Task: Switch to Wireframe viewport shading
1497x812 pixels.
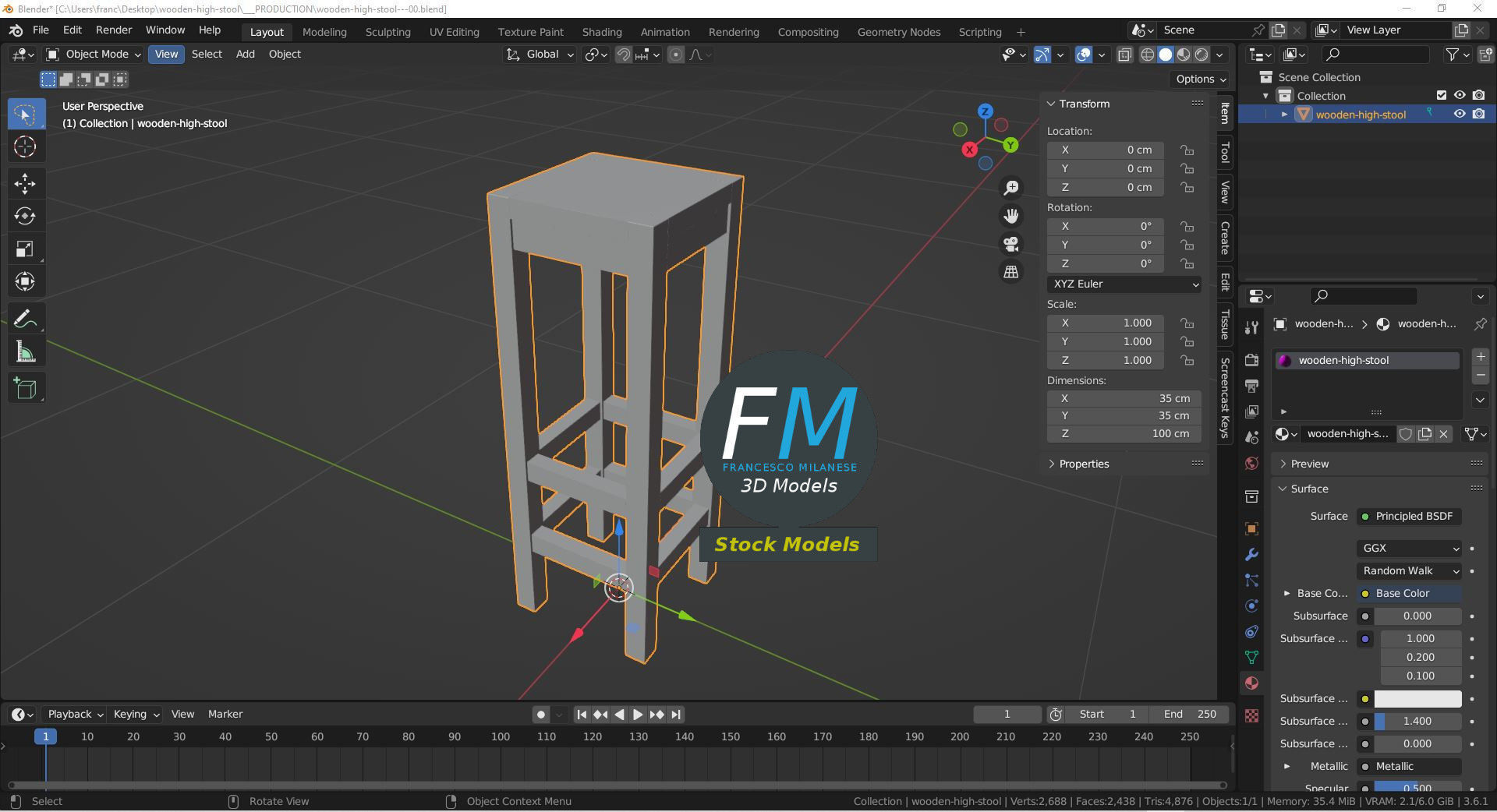Action: click(1148, 55)
